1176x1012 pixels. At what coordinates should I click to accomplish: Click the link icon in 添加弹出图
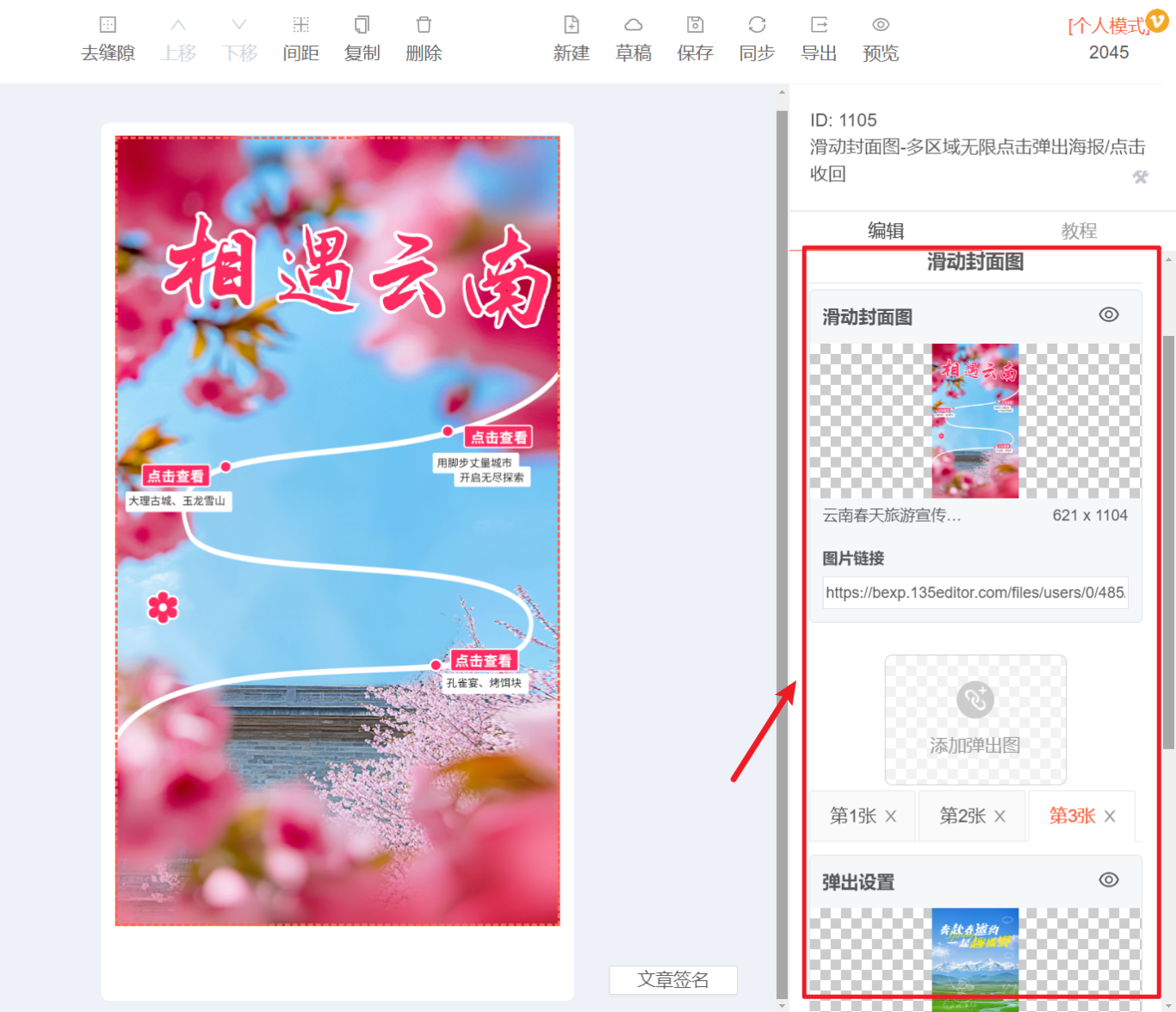(x=975, y=700)
